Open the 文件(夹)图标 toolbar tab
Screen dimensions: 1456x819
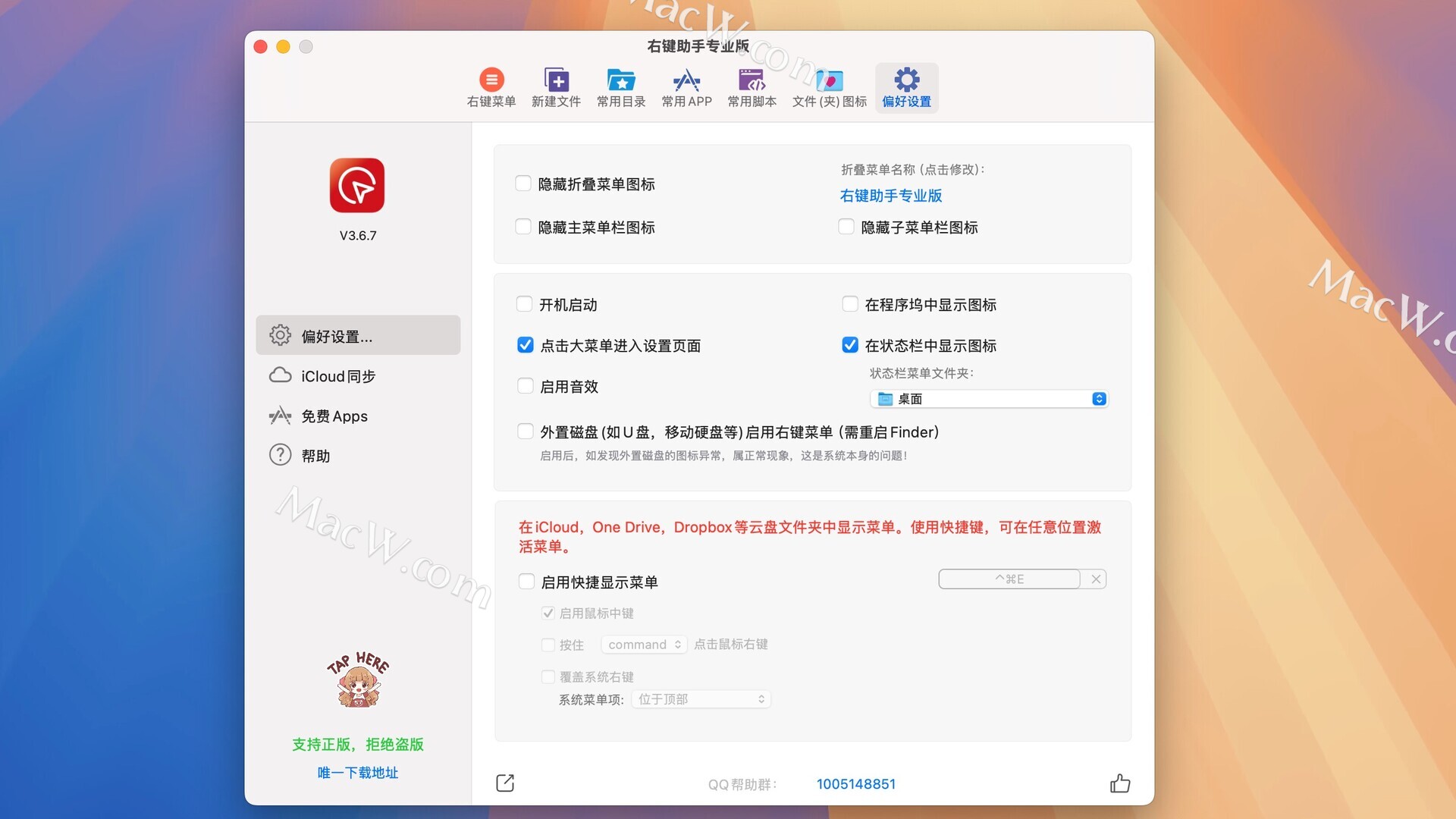(829, 88)
